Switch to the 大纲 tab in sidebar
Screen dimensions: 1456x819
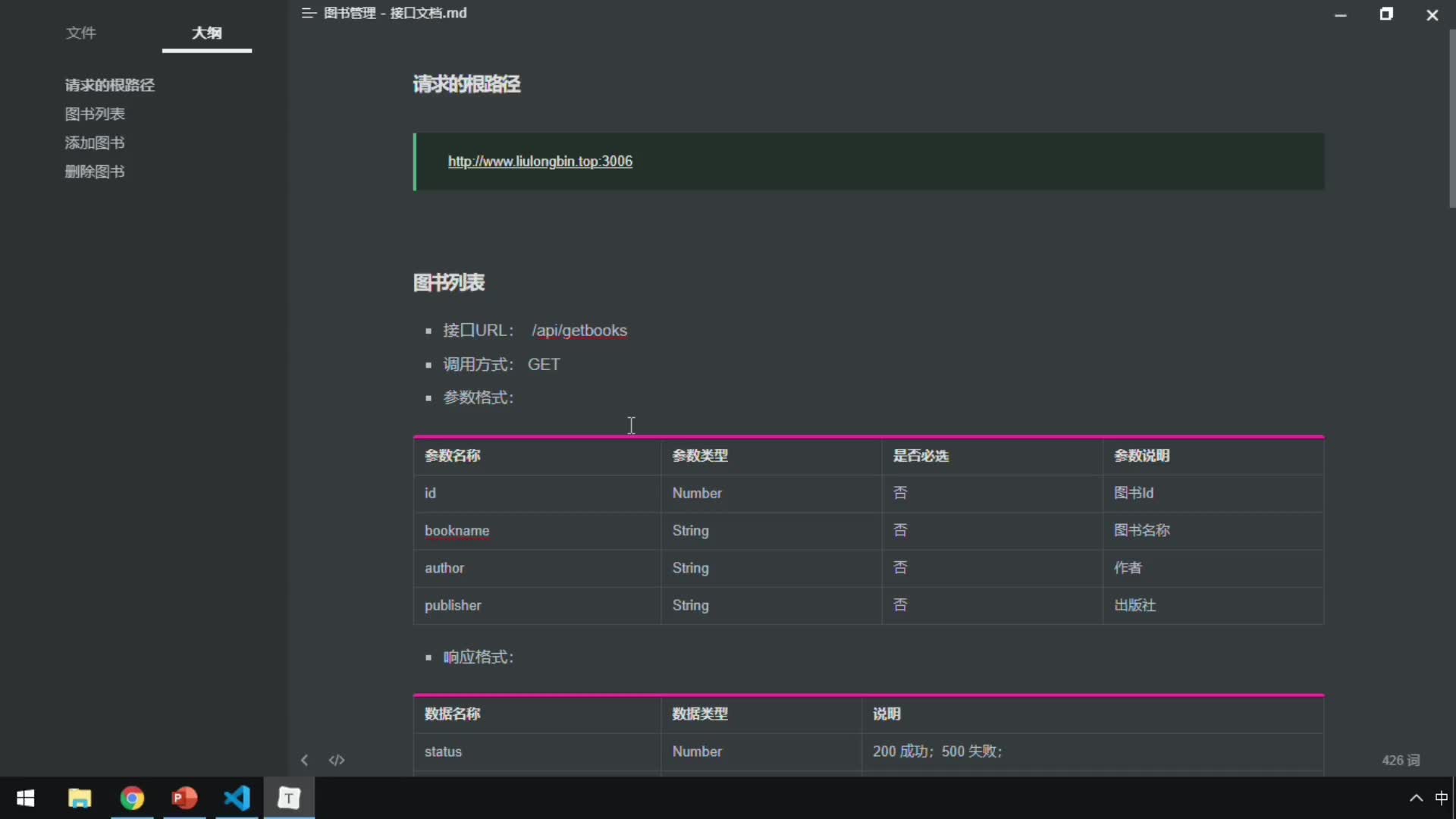coord(206,33)
